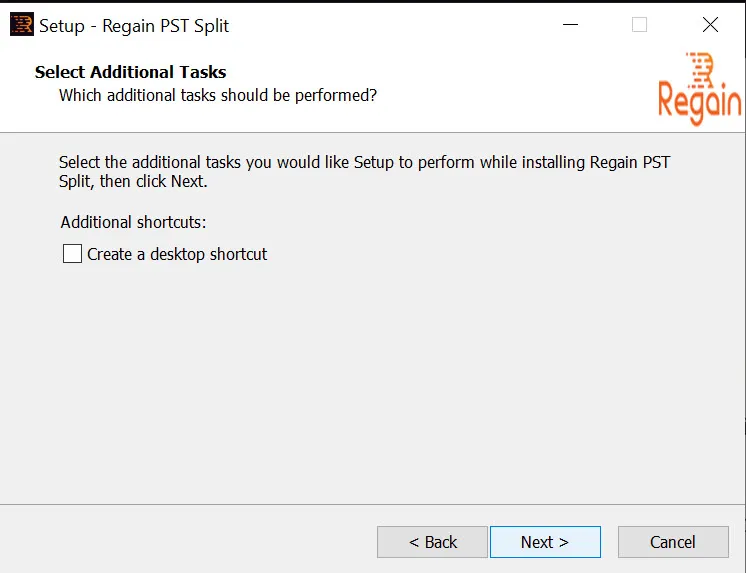Image resolution: width=746 pixels, height=573 pixels.
Task: Enable the Create a desktop shortcut checkbox
Action: tap(72, 254)
